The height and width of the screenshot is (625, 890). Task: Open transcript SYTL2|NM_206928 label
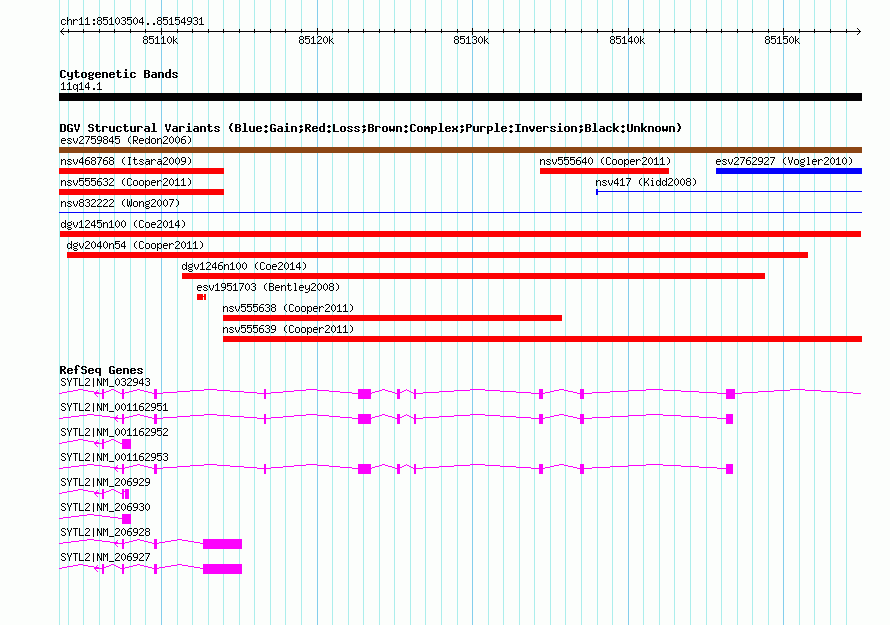tap(106, 532)
